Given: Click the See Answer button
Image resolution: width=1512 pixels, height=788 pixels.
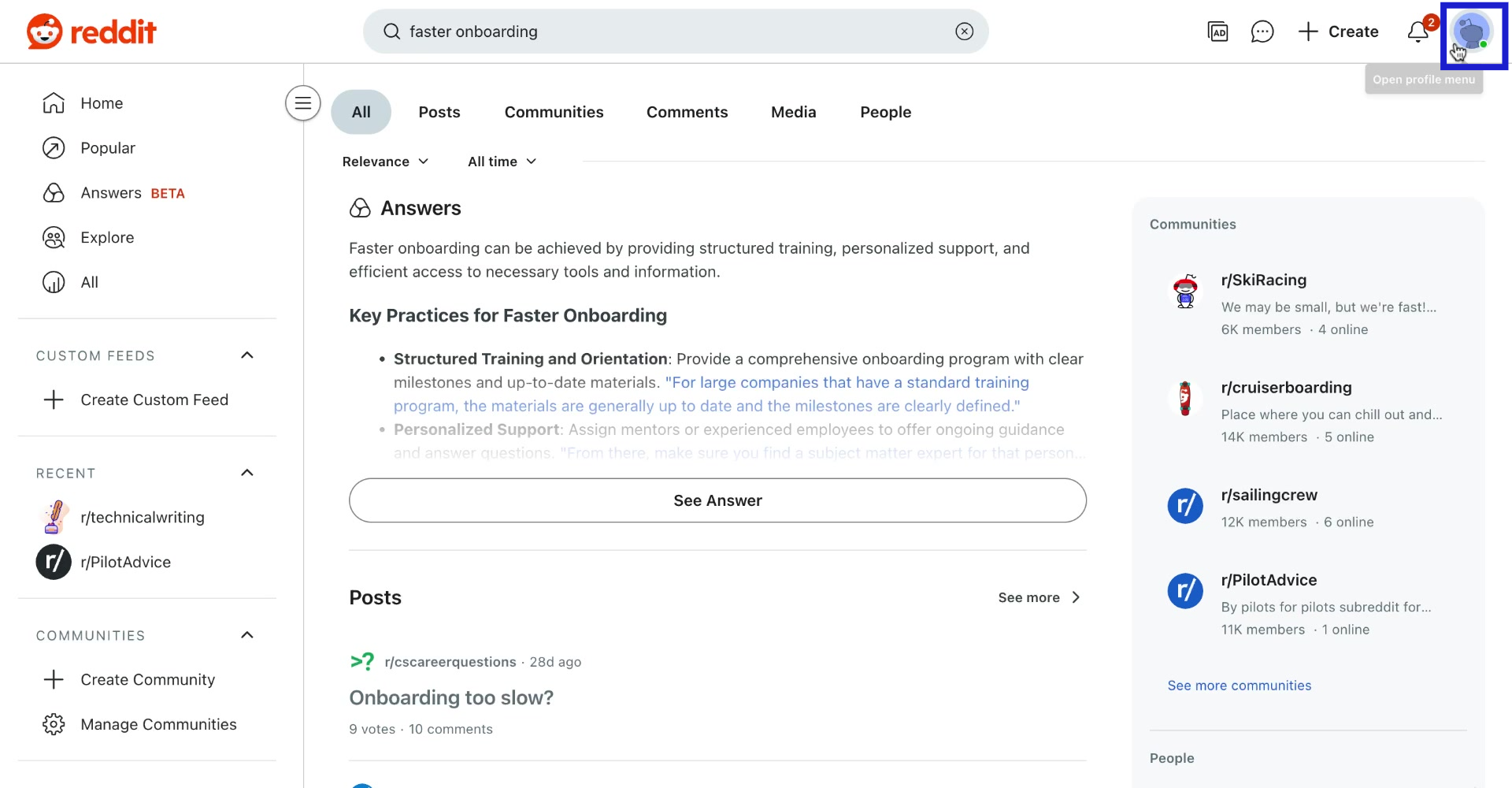Looking at the screenshot, I should (717, 500).
